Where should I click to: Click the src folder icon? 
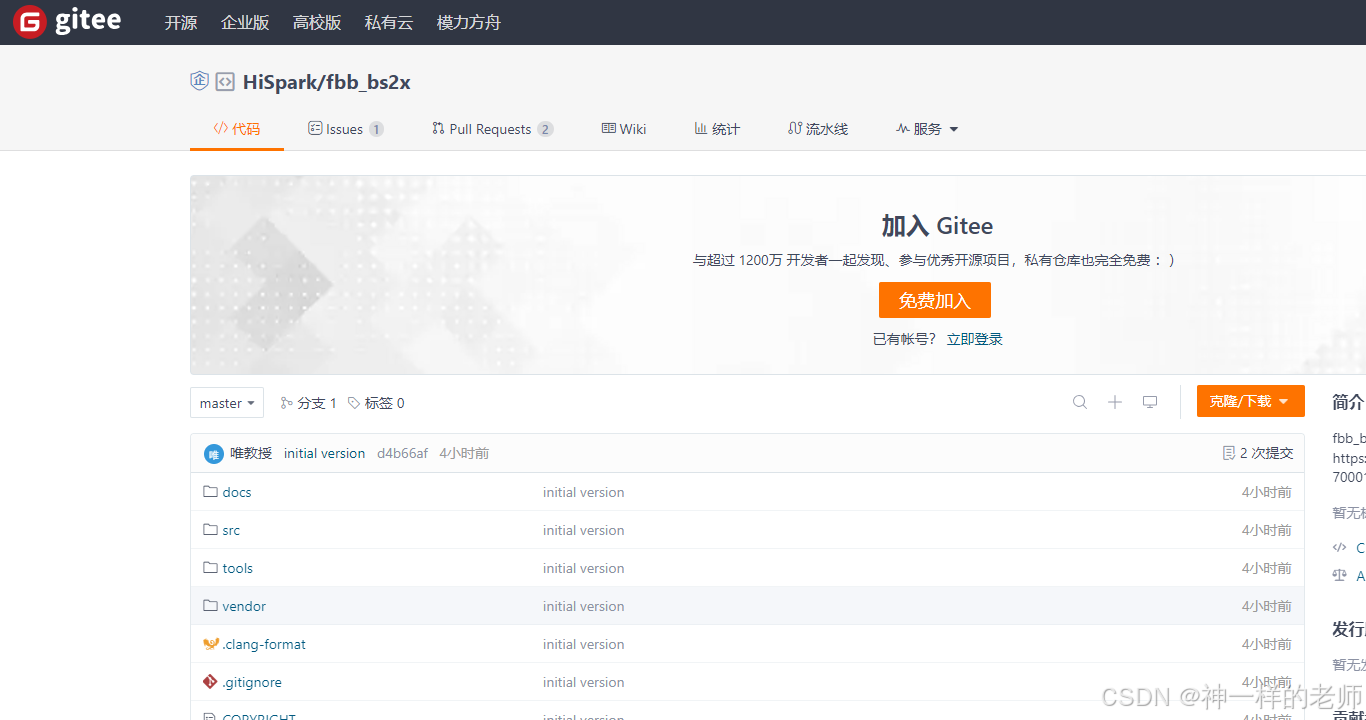[210, 530]
